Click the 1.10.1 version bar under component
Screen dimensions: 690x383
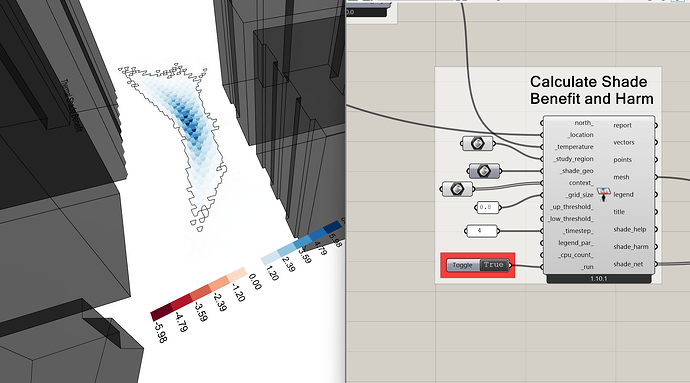point(598,279)
